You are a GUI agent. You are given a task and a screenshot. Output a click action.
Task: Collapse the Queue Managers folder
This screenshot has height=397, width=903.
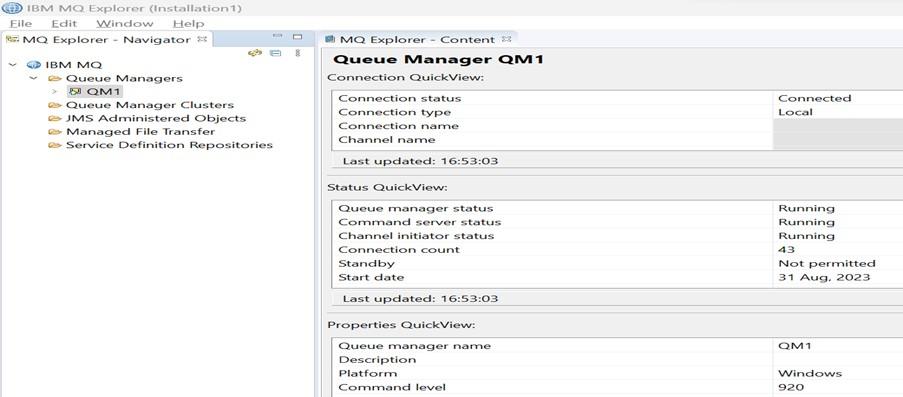point(33,78)
